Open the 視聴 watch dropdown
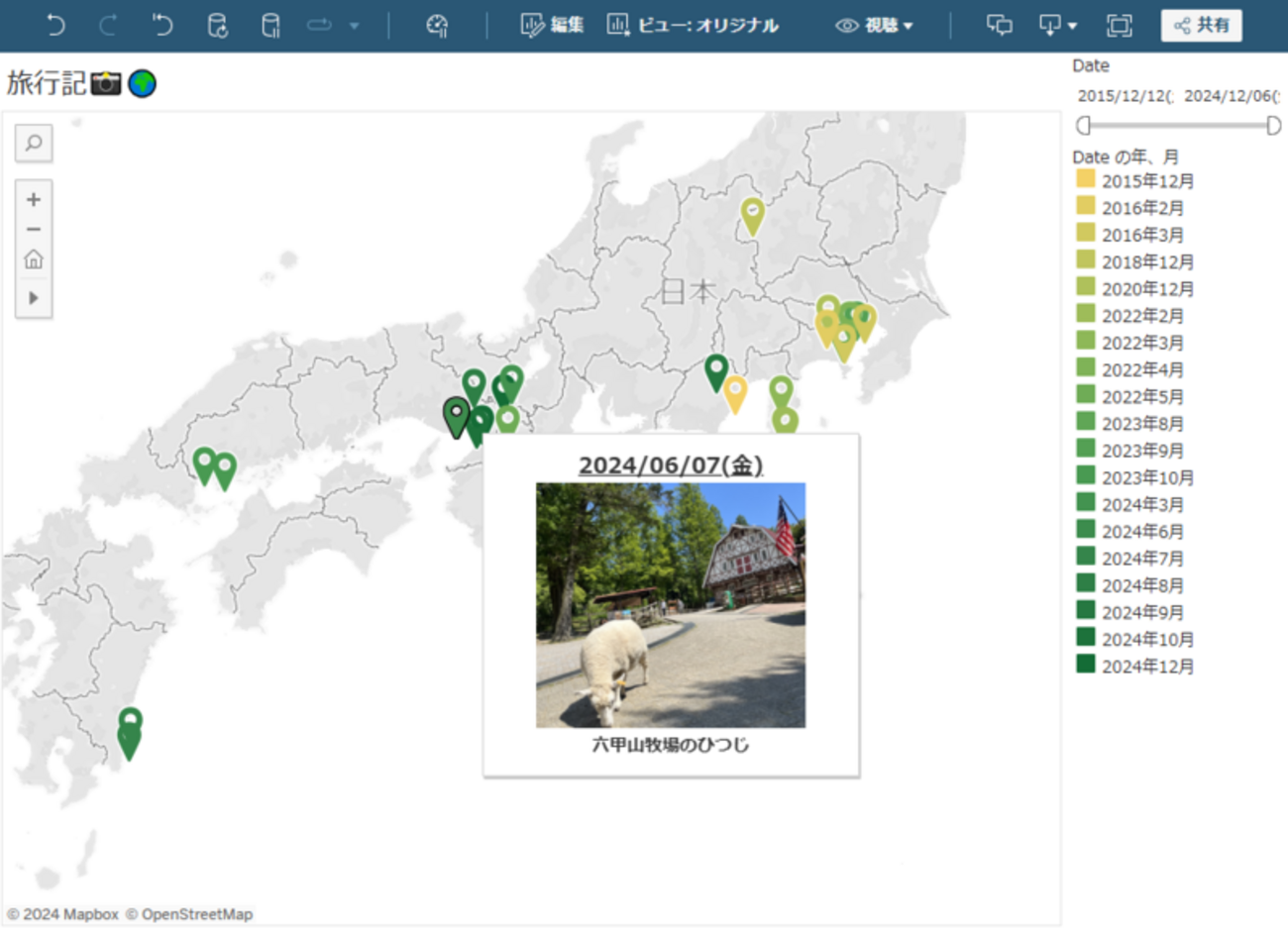Viewport: 1288px width, 929px height. [874, 25]
